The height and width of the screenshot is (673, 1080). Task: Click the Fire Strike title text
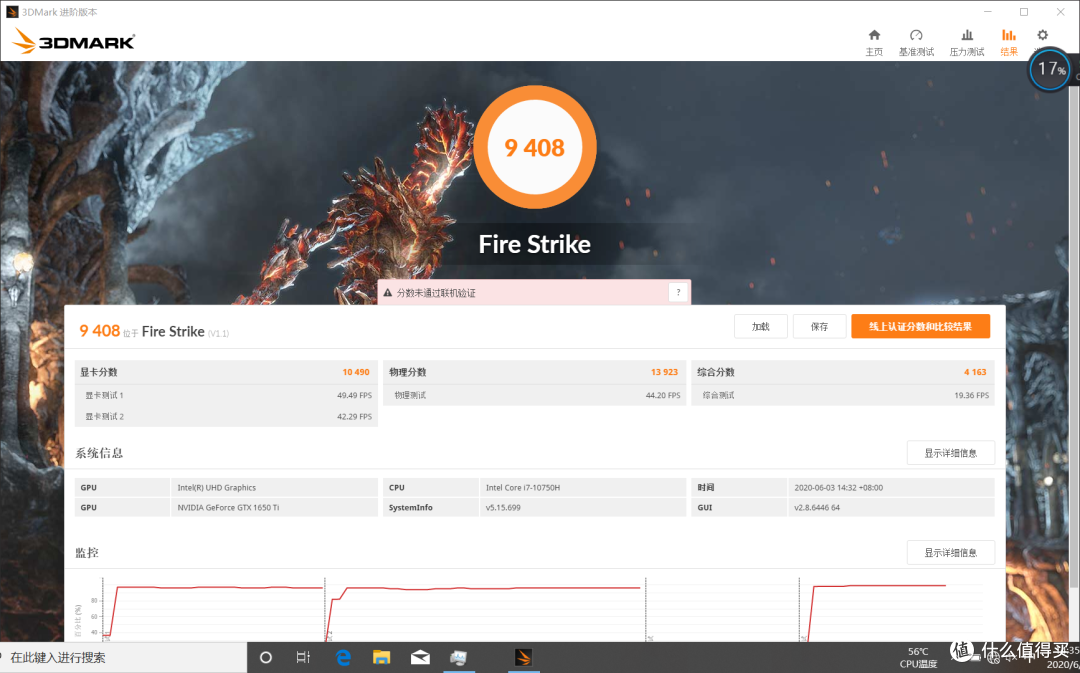(534, 245)
